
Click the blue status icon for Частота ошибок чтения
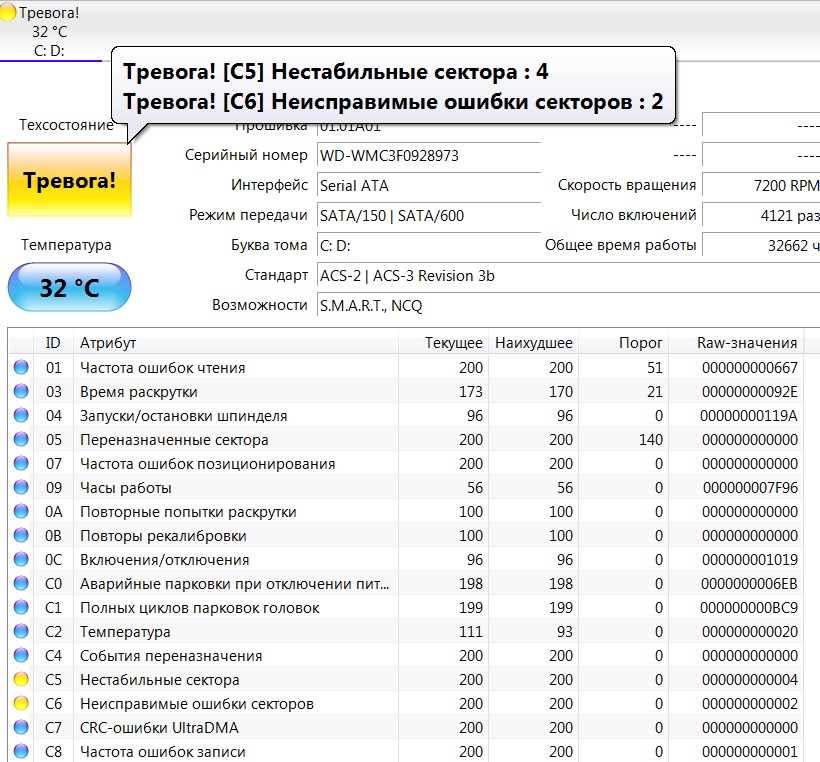21,368
